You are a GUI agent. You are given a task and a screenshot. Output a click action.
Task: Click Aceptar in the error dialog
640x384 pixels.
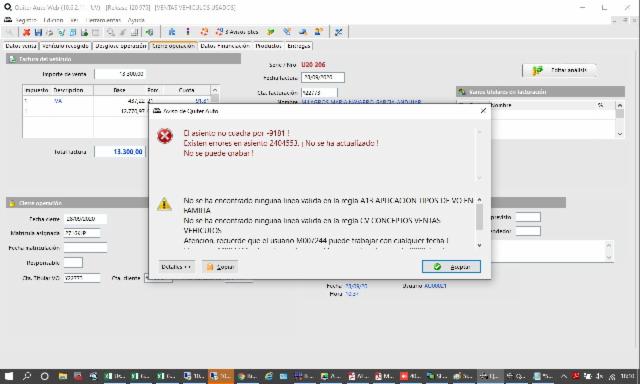(451, 267)
